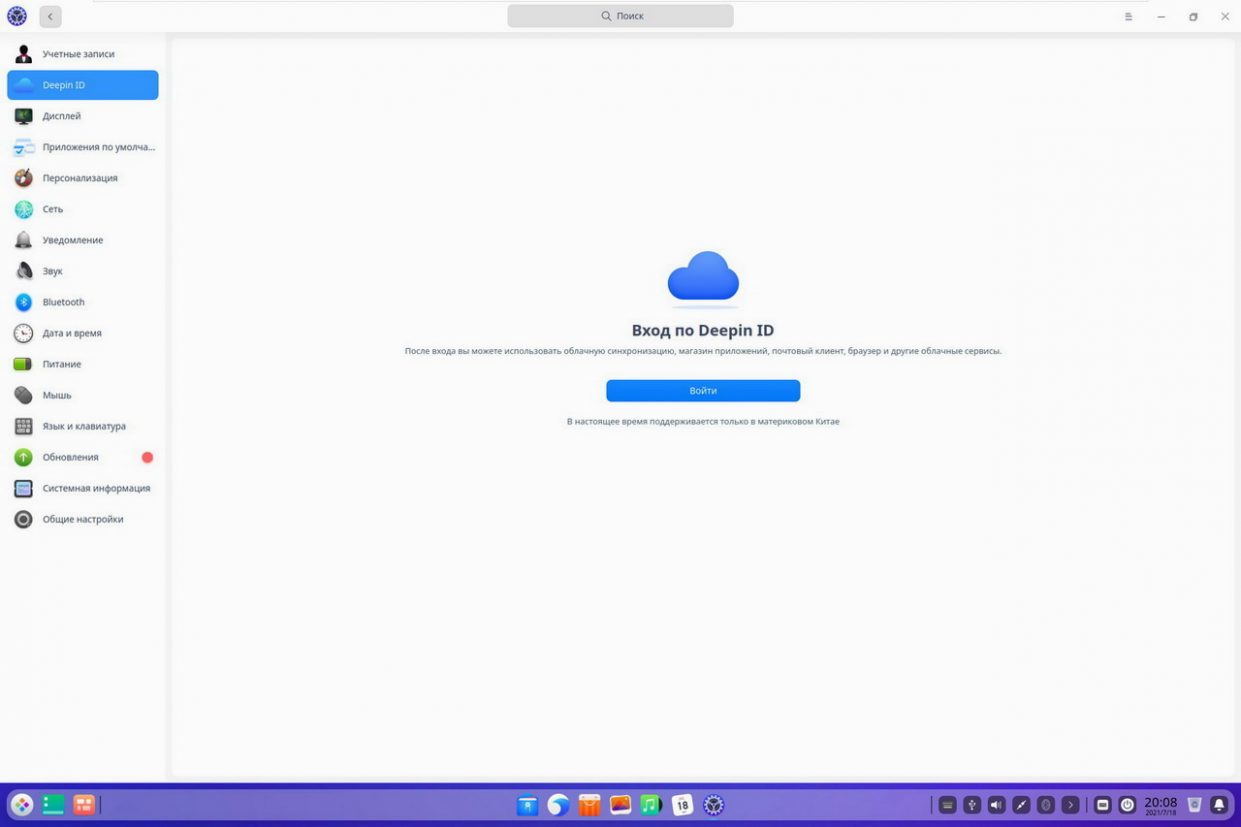Image resolution: width=1241 pixels, height=827 pixels.
Task: Open Обновления with red notification dot
Action: click(x=70, y=457)
